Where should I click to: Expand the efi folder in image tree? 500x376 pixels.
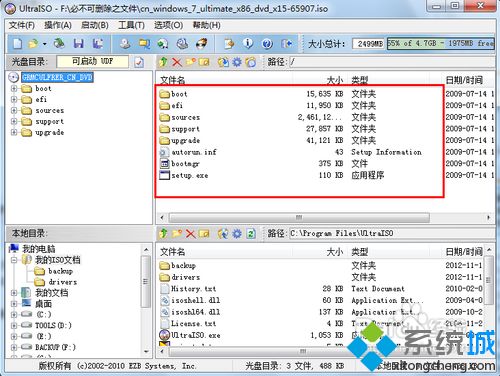point(14,100)
